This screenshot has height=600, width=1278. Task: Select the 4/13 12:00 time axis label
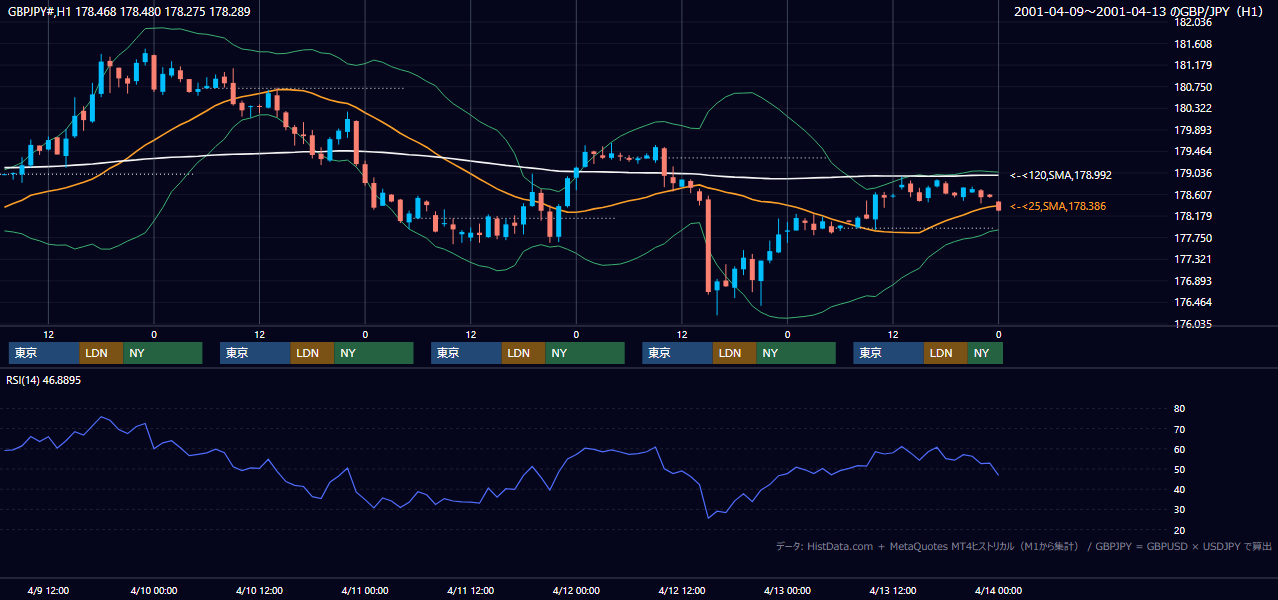(892, 590)
